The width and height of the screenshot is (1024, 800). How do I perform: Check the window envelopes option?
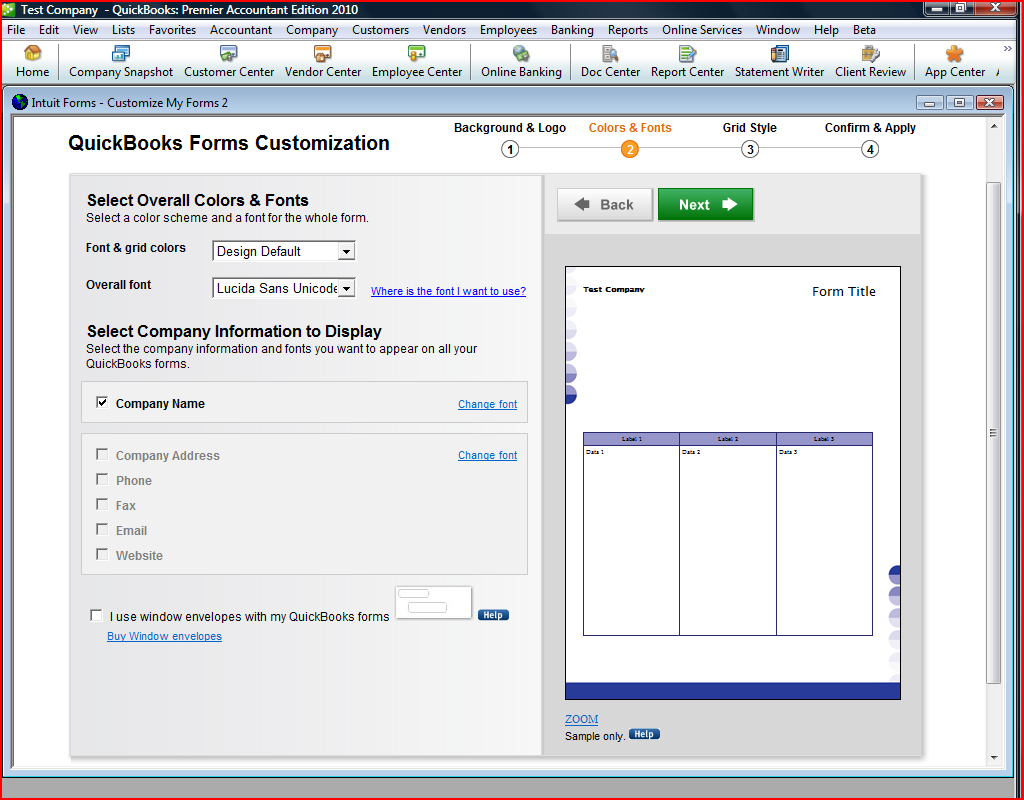(96, 615)
